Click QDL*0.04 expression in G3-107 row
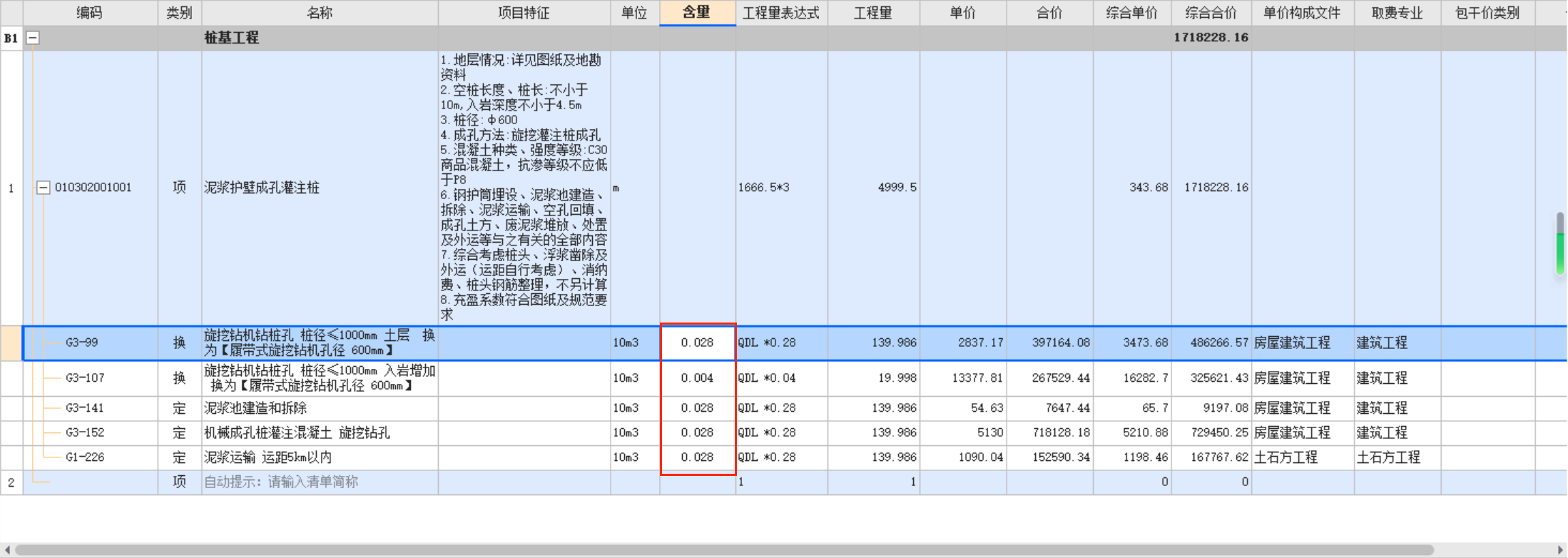This screenshot has height=558, width=1568. pyautogui.click(x=767, y=378)
